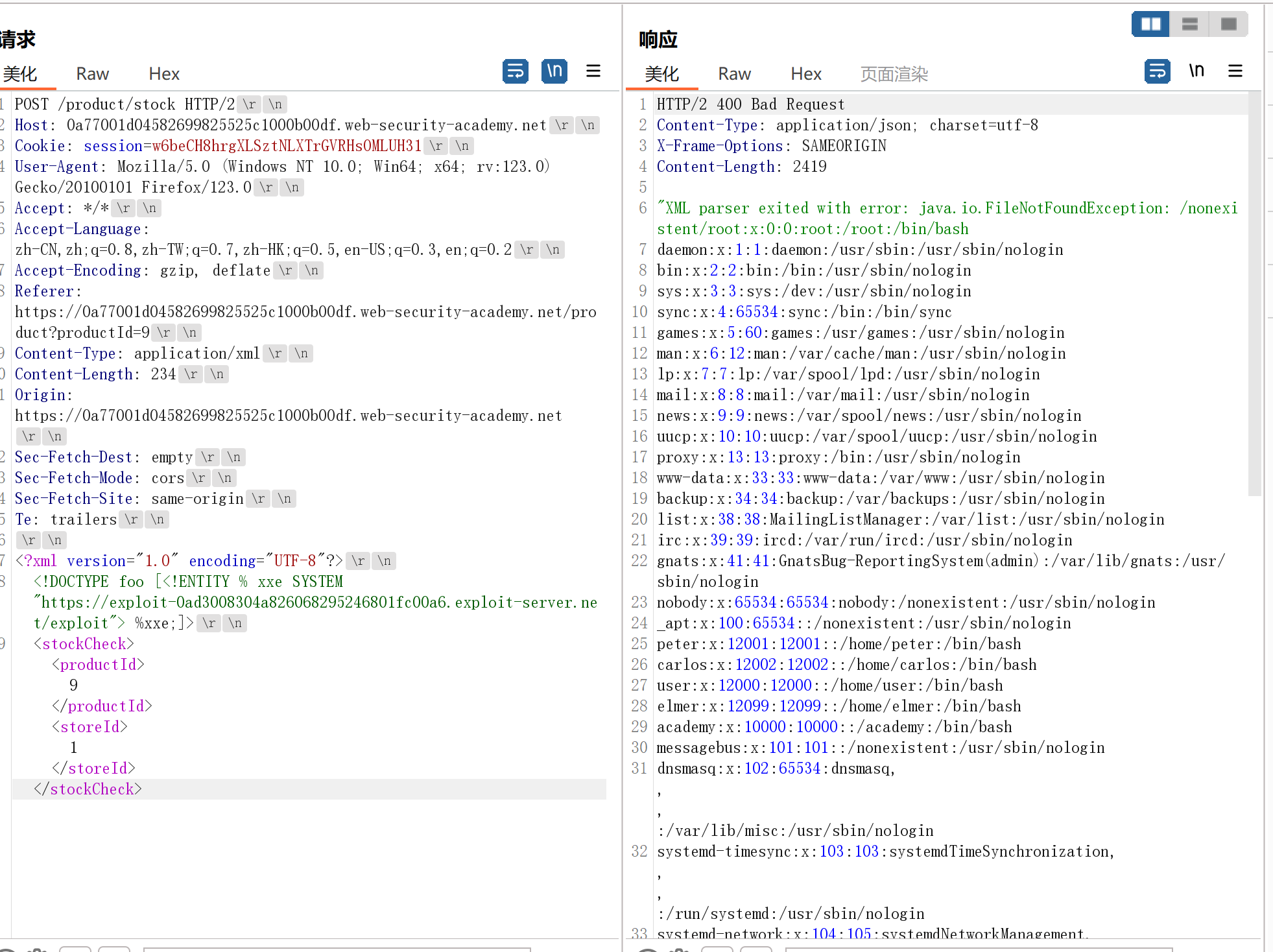Click the Sec-Fetch-Site: same-origin header
This screenshot has width=1273, height=952.
click(129, 499)
